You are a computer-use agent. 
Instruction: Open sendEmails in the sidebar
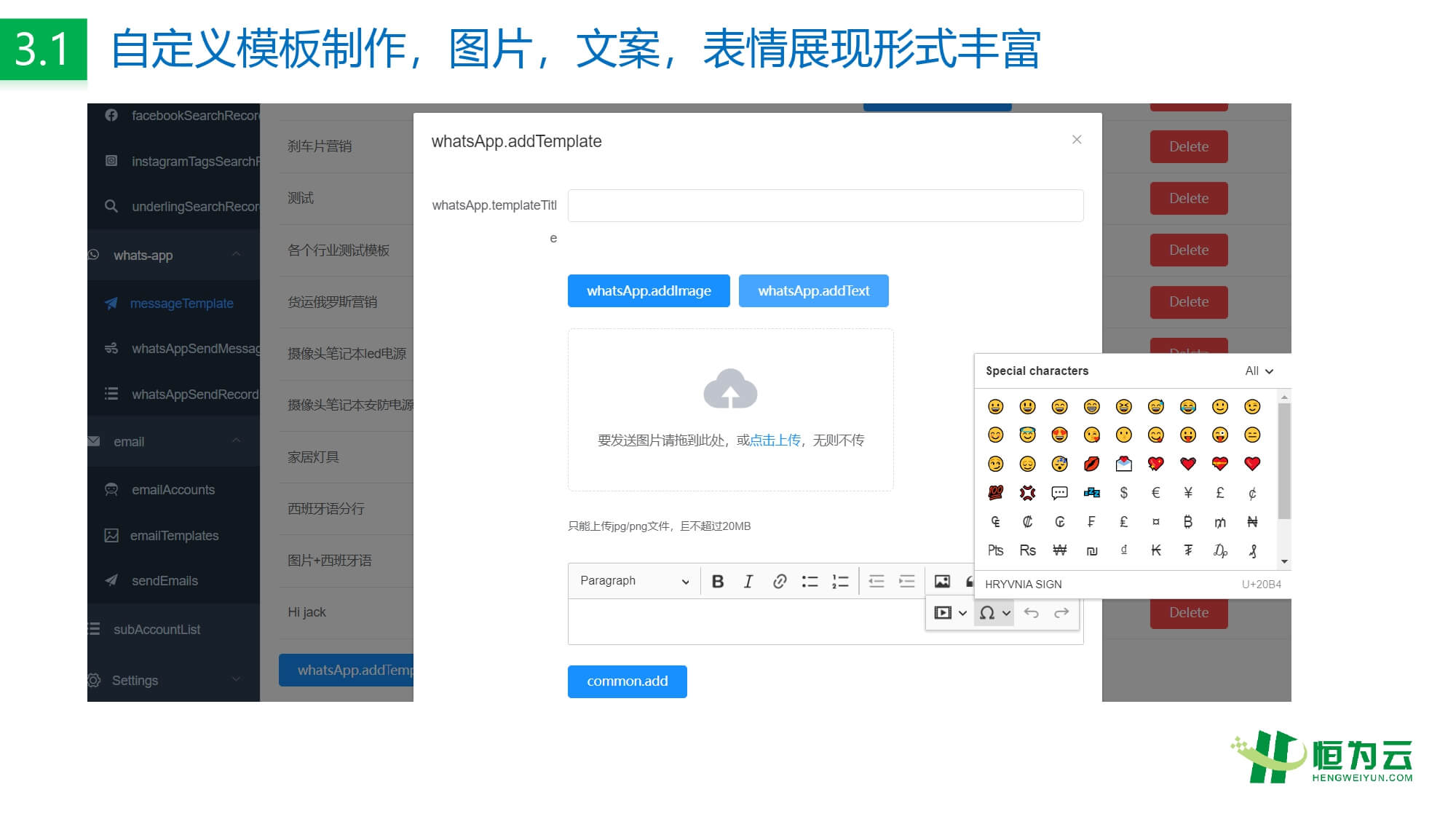[165, 581]
